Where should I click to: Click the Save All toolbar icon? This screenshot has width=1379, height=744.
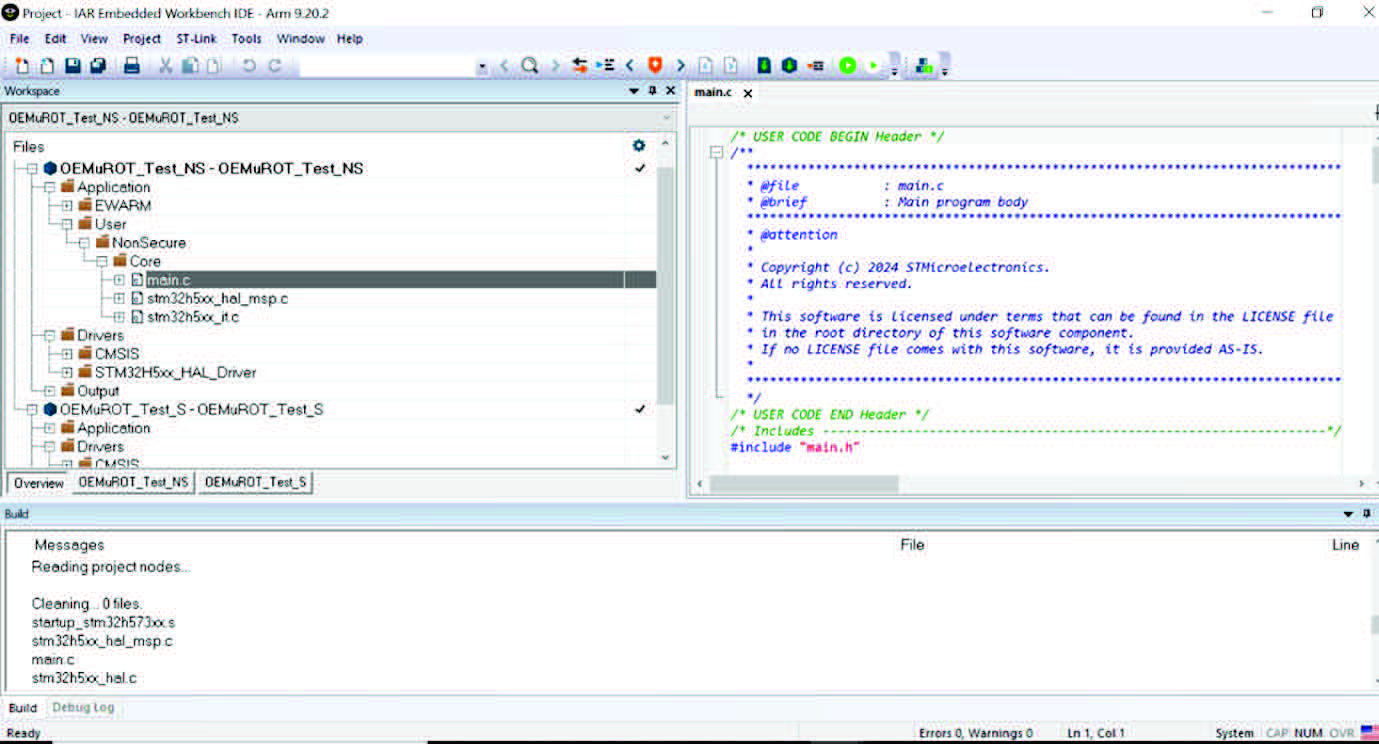[98, 66]
